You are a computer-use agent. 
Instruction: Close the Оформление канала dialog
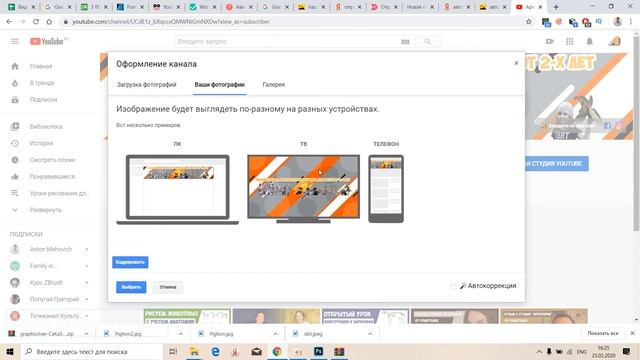[516, 63]
